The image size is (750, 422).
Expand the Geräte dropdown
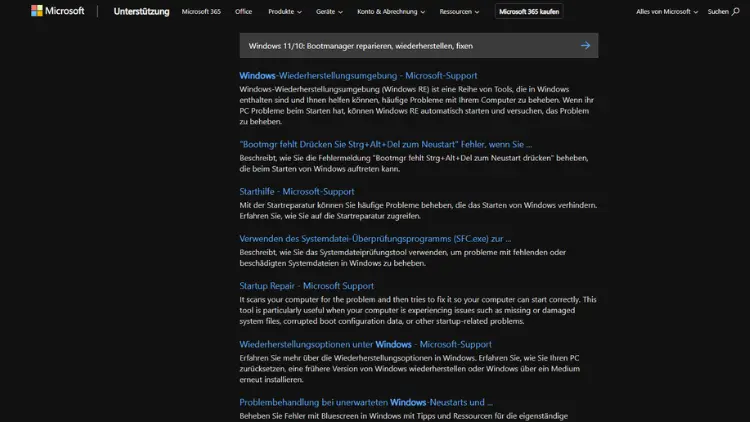tap(329, 11)
